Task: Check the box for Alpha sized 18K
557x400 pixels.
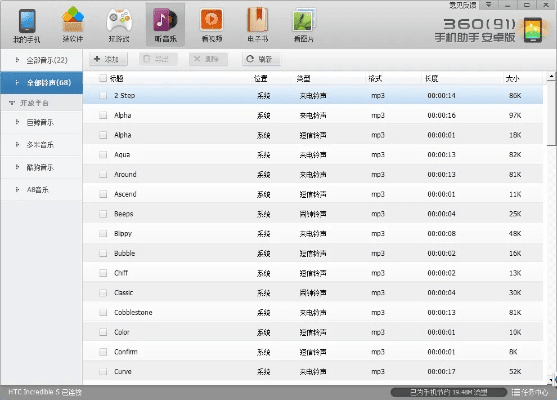Action: [x=103, y=135]
